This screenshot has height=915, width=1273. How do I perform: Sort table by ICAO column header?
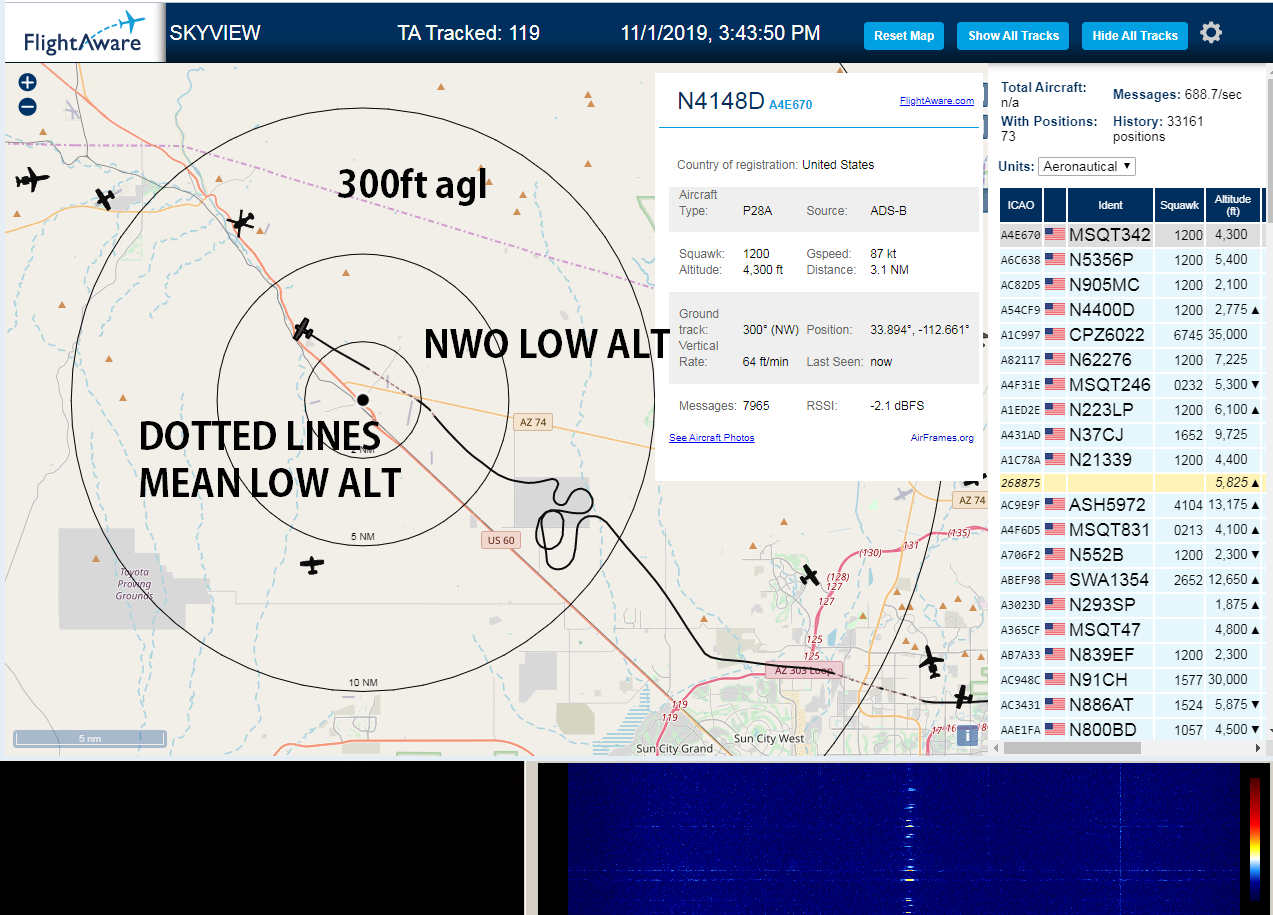1021,205
